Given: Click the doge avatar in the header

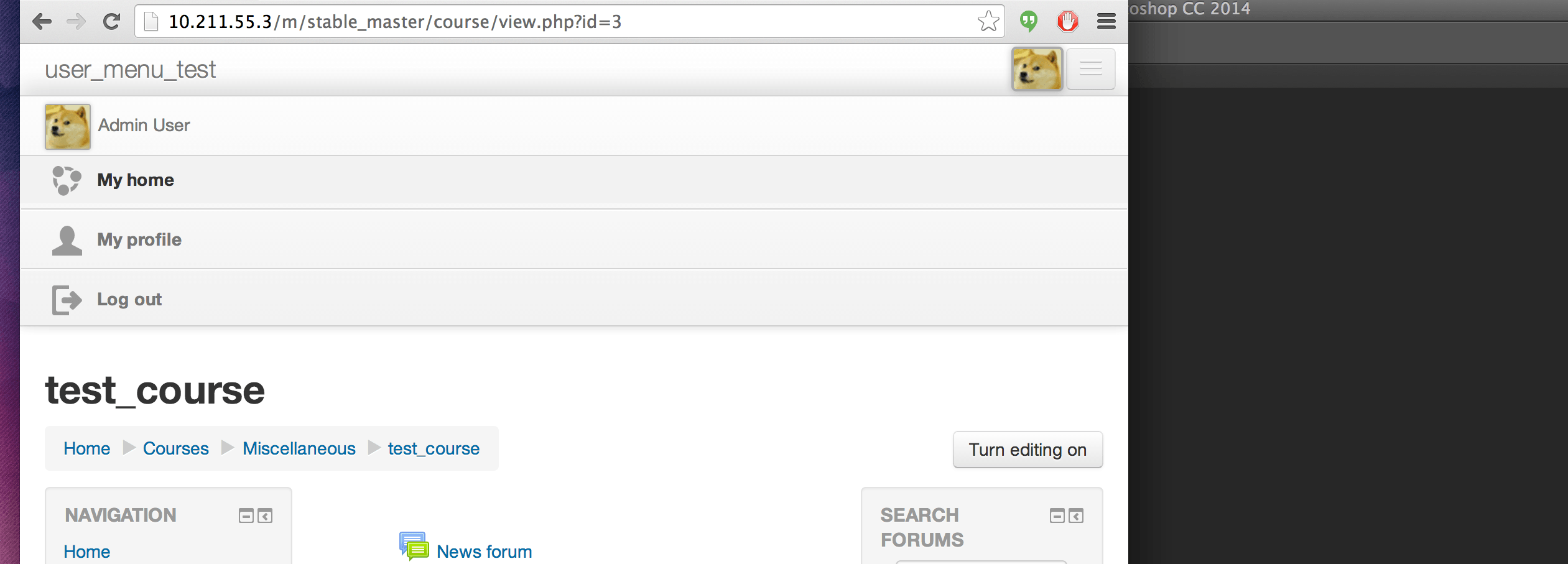Looking at the screenshot, I should (1037, 69).
